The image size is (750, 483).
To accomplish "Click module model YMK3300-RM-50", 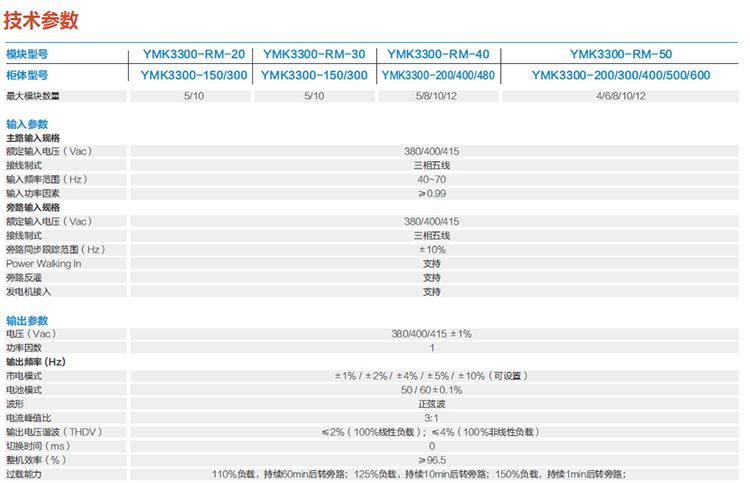I will point(621,54).
